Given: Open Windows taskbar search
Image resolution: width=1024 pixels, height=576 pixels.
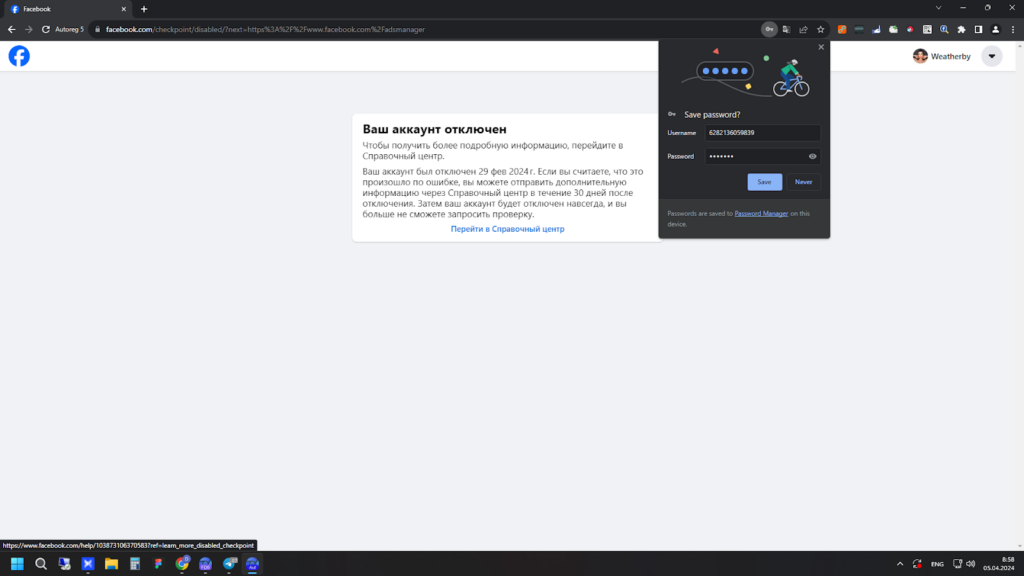Looking at the screenshot, I should pyautogui.click(x=40, y=564).
